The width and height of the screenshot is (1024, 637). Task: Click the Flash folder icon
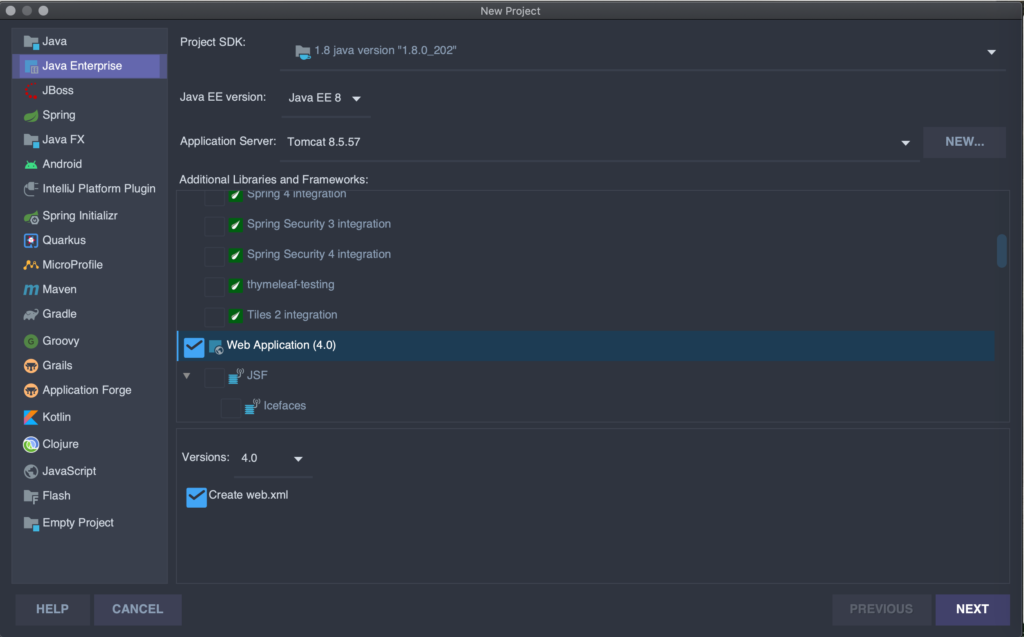tap(31, 497)
